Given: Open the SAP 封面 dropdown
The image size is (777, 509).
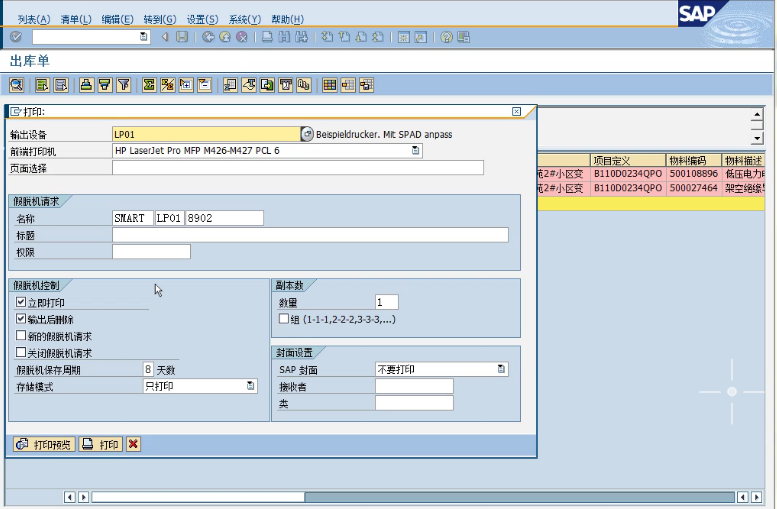Looking at the screenshot, I should coord(501,369).
